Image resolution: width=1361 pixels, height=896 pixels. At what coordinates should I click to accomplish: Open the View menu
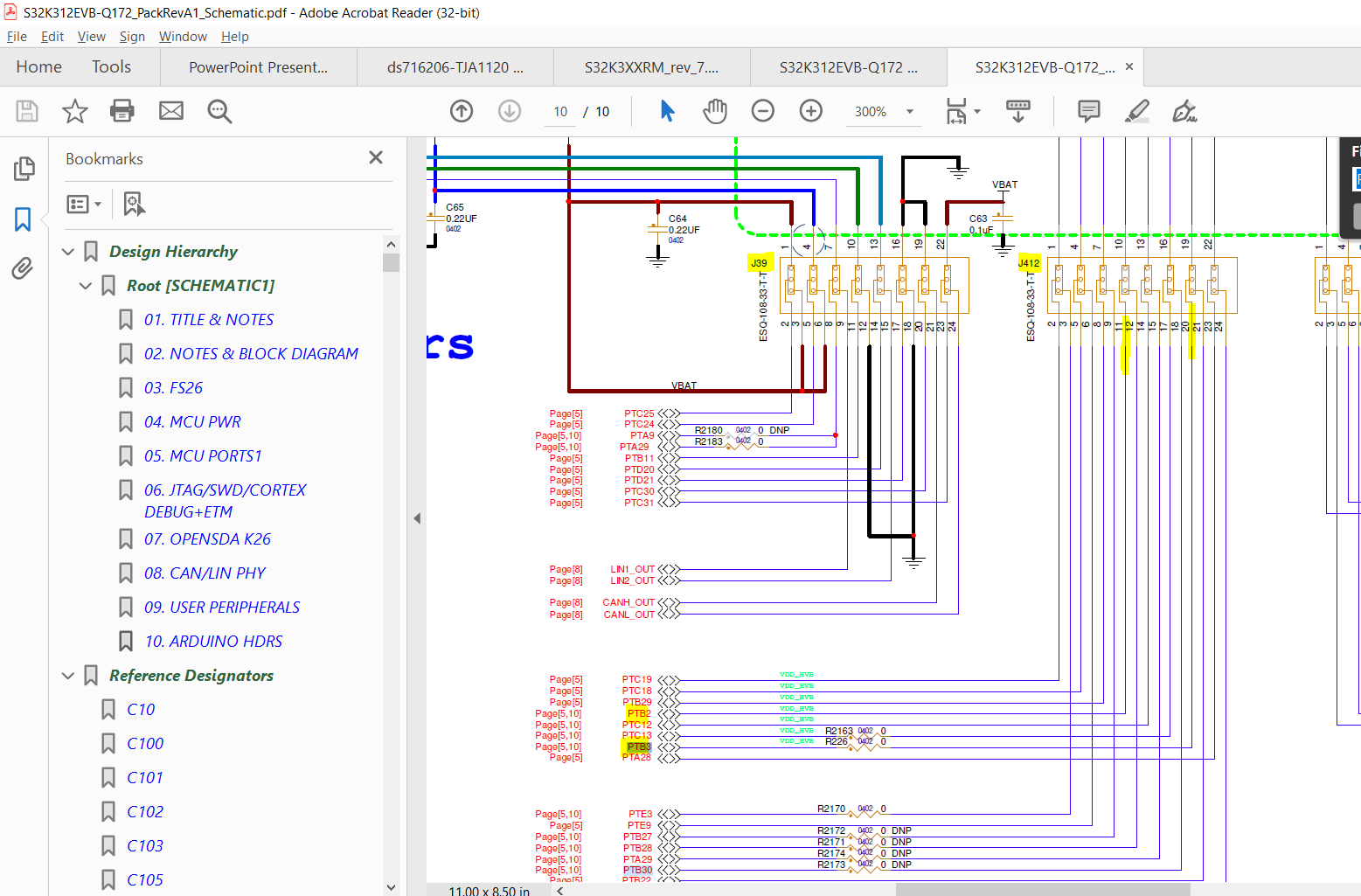pos(91,37)
